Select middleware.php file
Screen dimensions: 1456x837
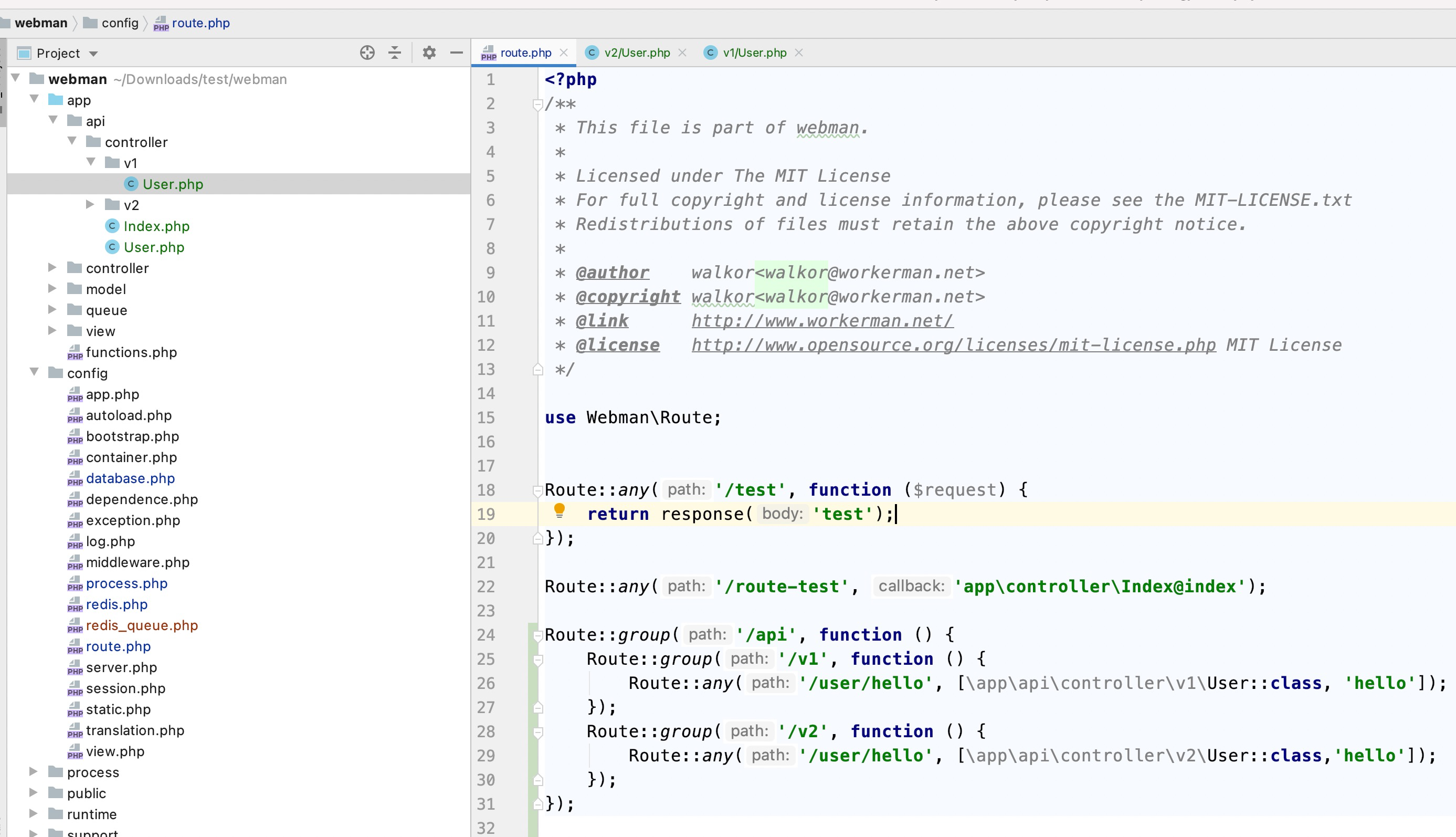pyautogui.click(x=138, y=562)
